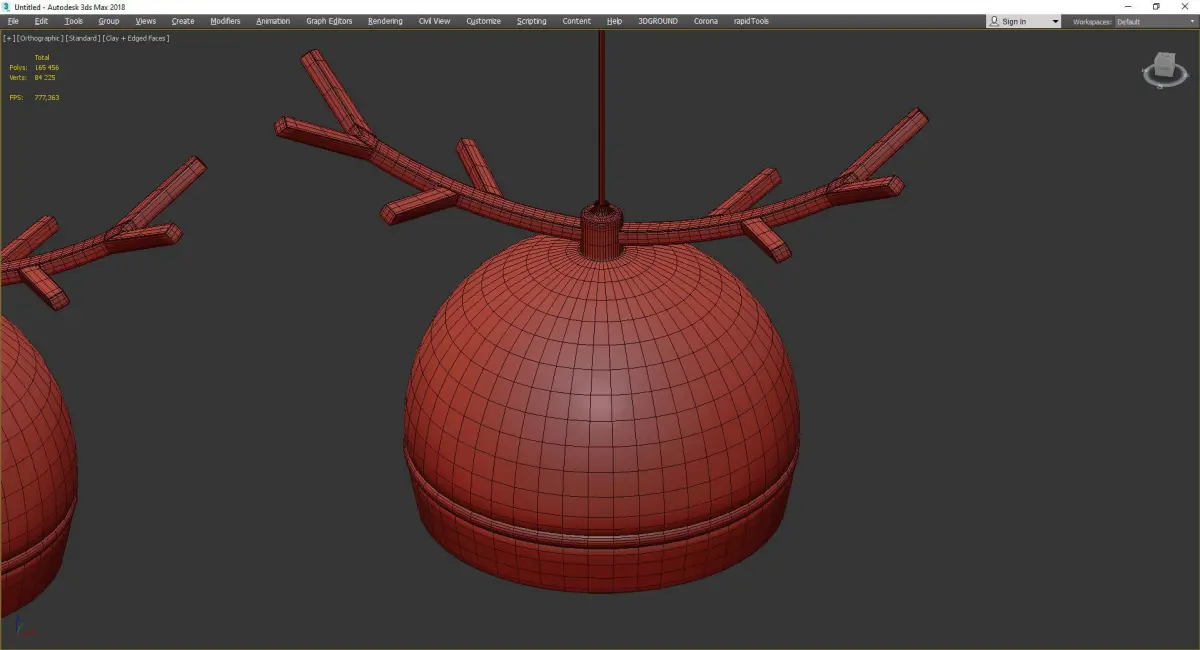Open the Civil View menu

(434, 21)
